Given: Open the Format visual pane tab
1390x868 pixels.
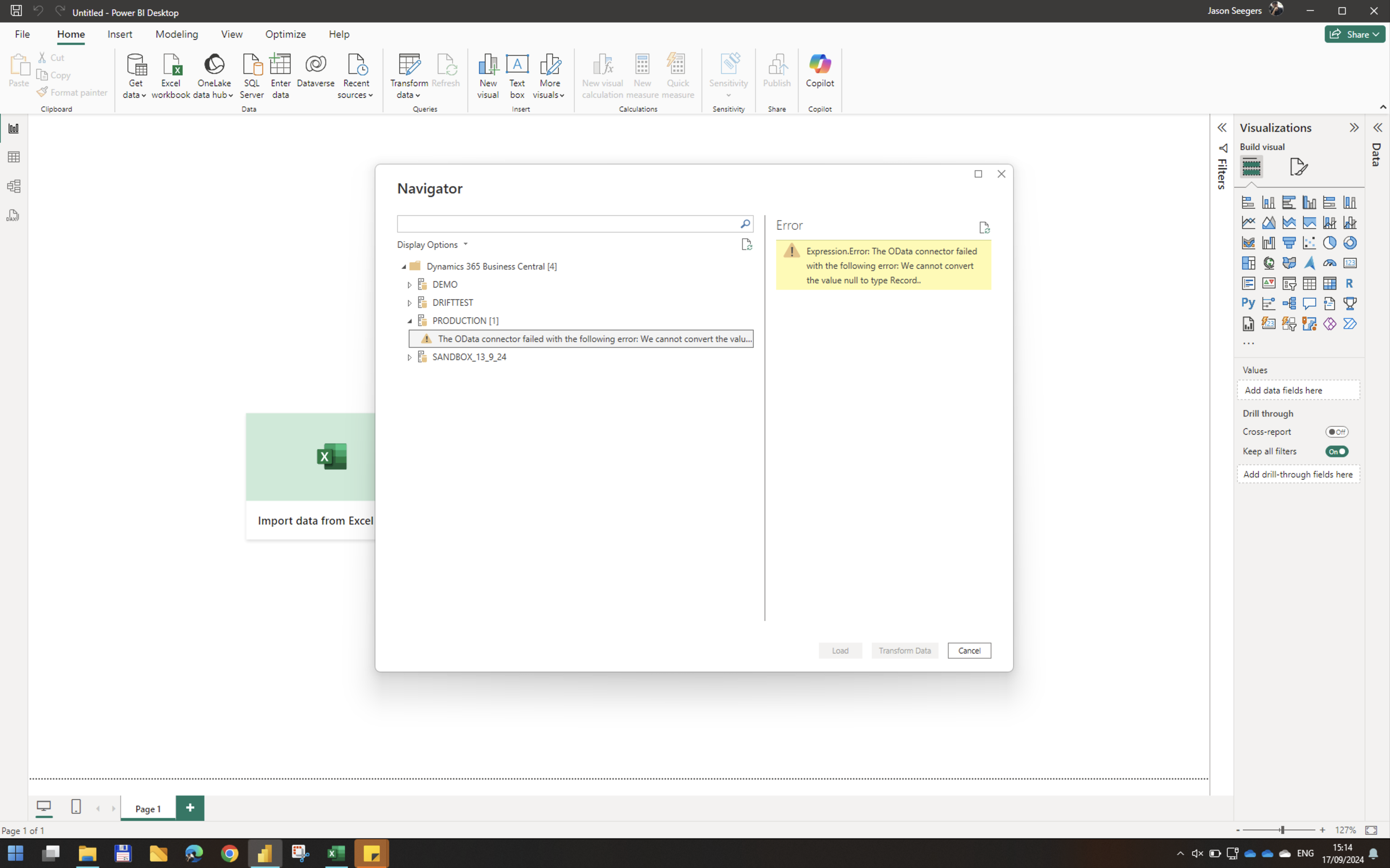Looking at the screenshot, I should click(x=1299, y=167).
